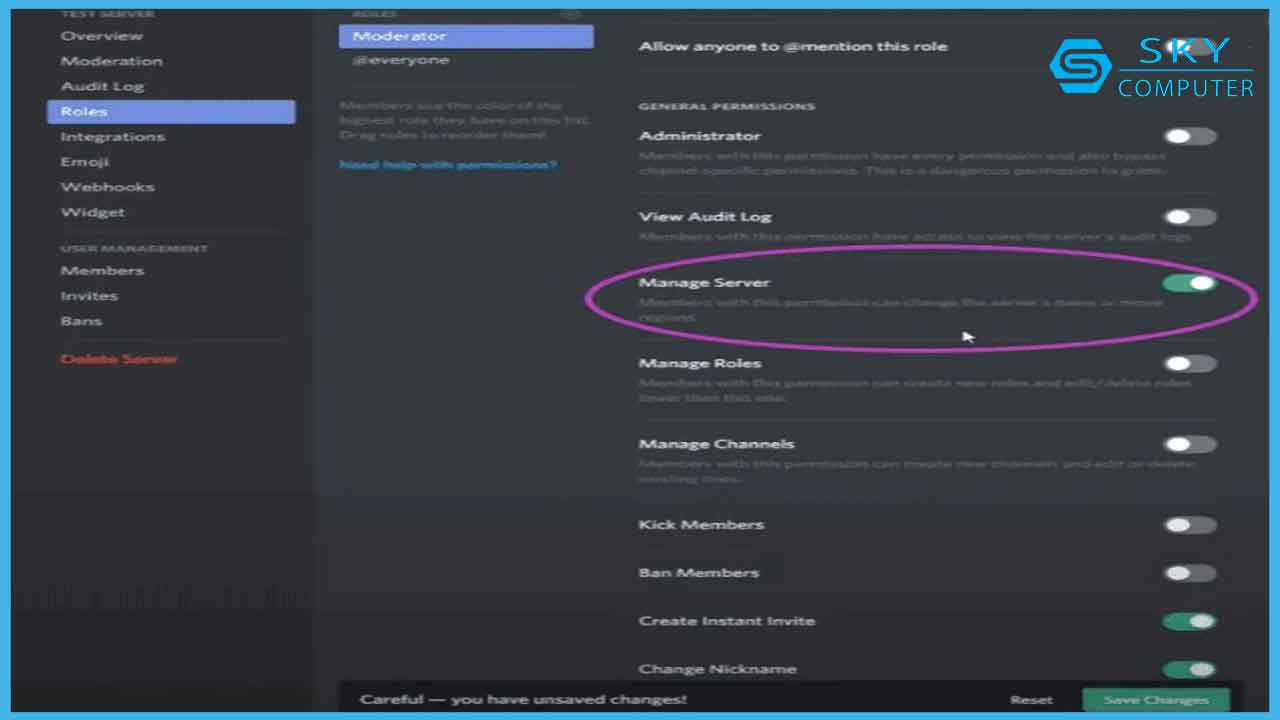This screenshot has height=720, width=1280.
Task: Open the Bans page
Action: point(81,321)
